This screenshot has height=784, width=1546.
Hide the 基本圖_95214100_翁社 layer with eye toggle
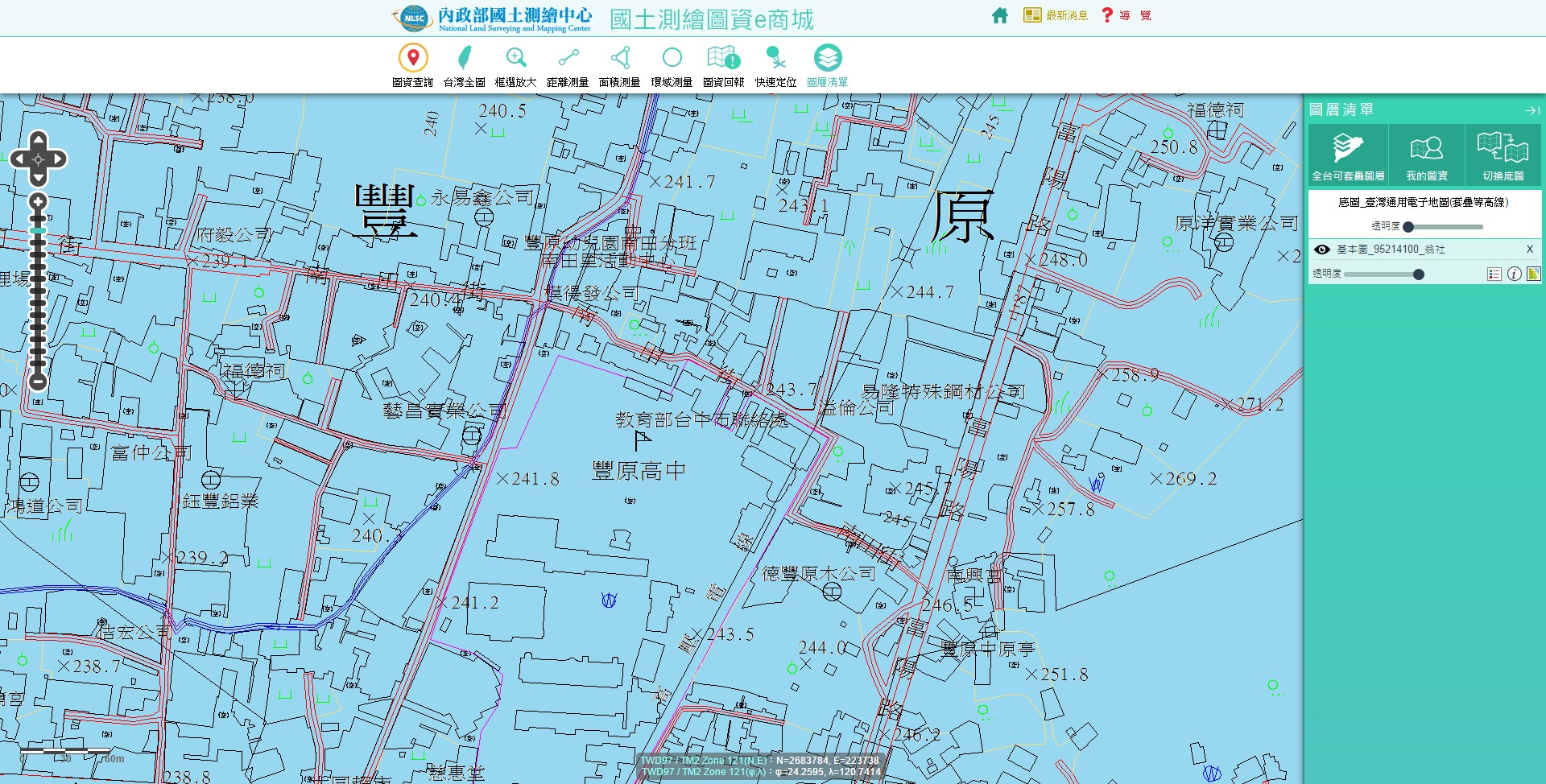coord(1321,250)
